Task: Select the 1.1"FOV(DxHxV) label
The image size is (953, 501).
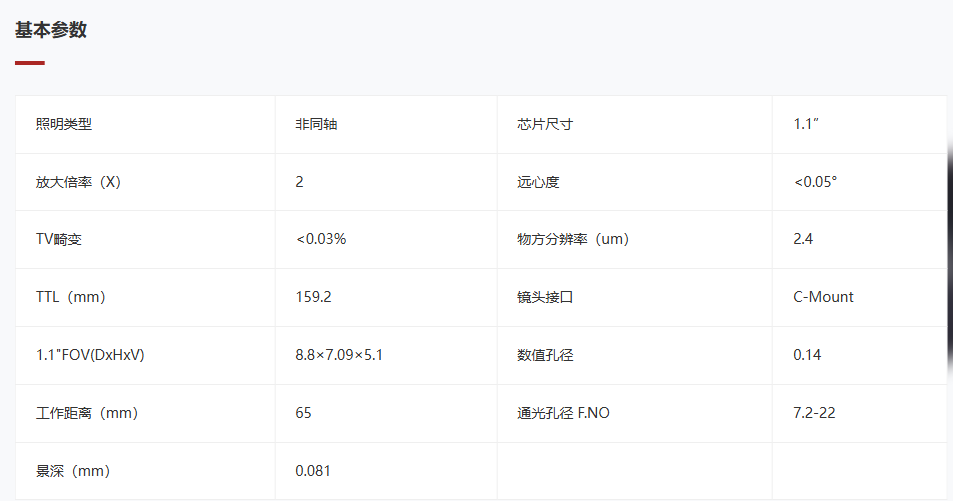Action: (90, 355)
